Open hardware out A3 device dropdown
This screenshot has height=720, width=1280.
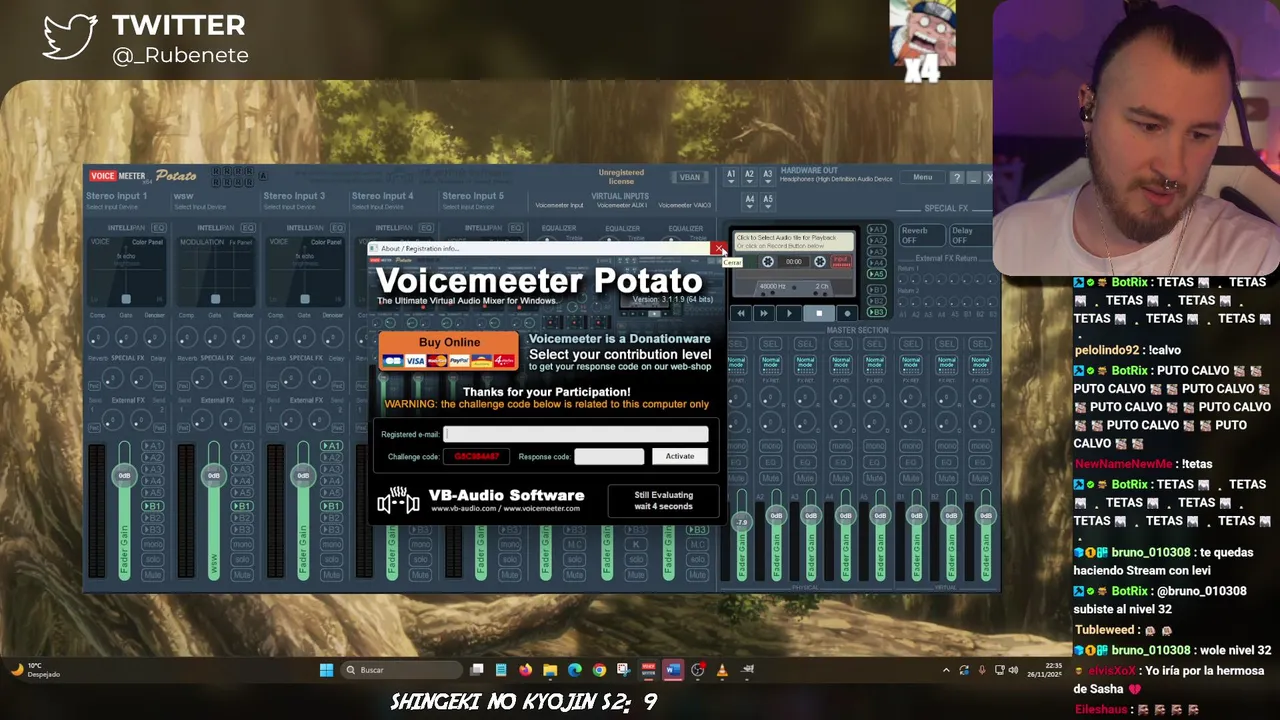768,176
